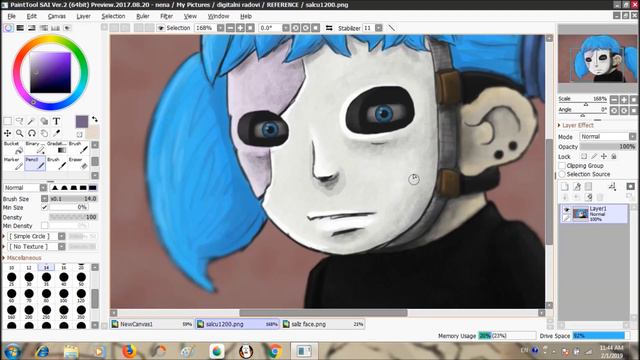Click the purple foreground color swatch
The image size is (640, 360).
click(x=82, y=122)
